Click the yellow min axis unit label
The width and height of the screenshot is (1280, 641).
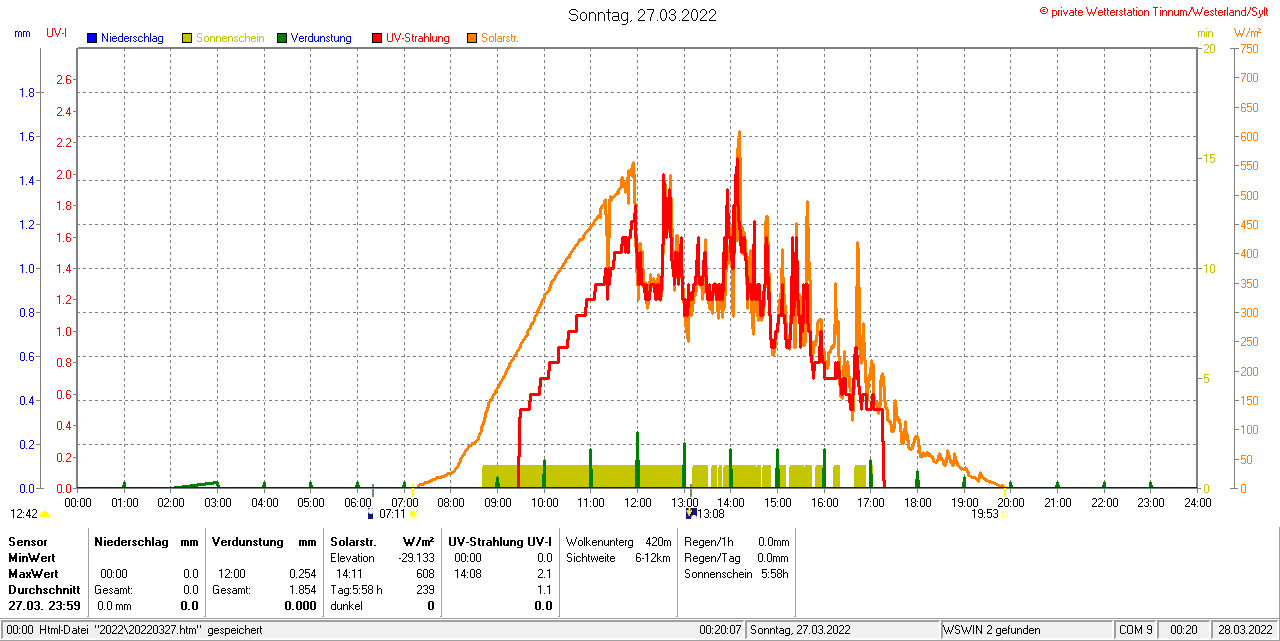(1205, 33)
